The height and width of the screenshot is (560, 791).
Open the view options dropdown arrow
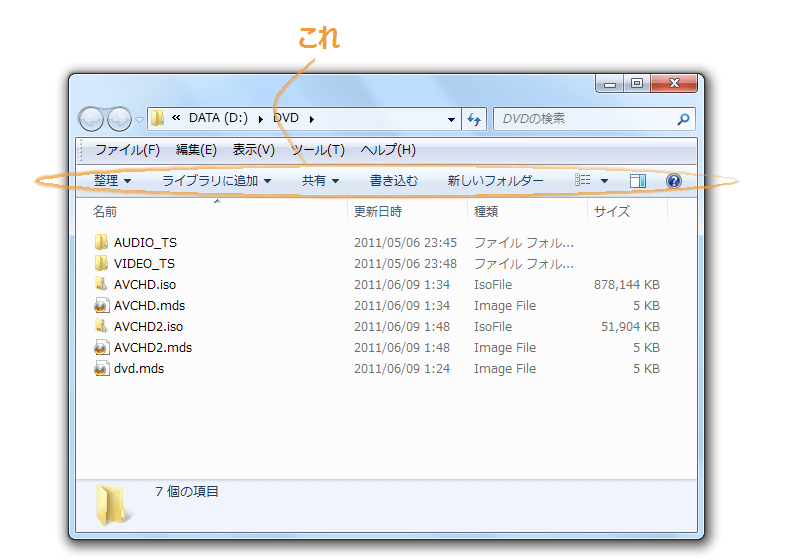[604, 181]
